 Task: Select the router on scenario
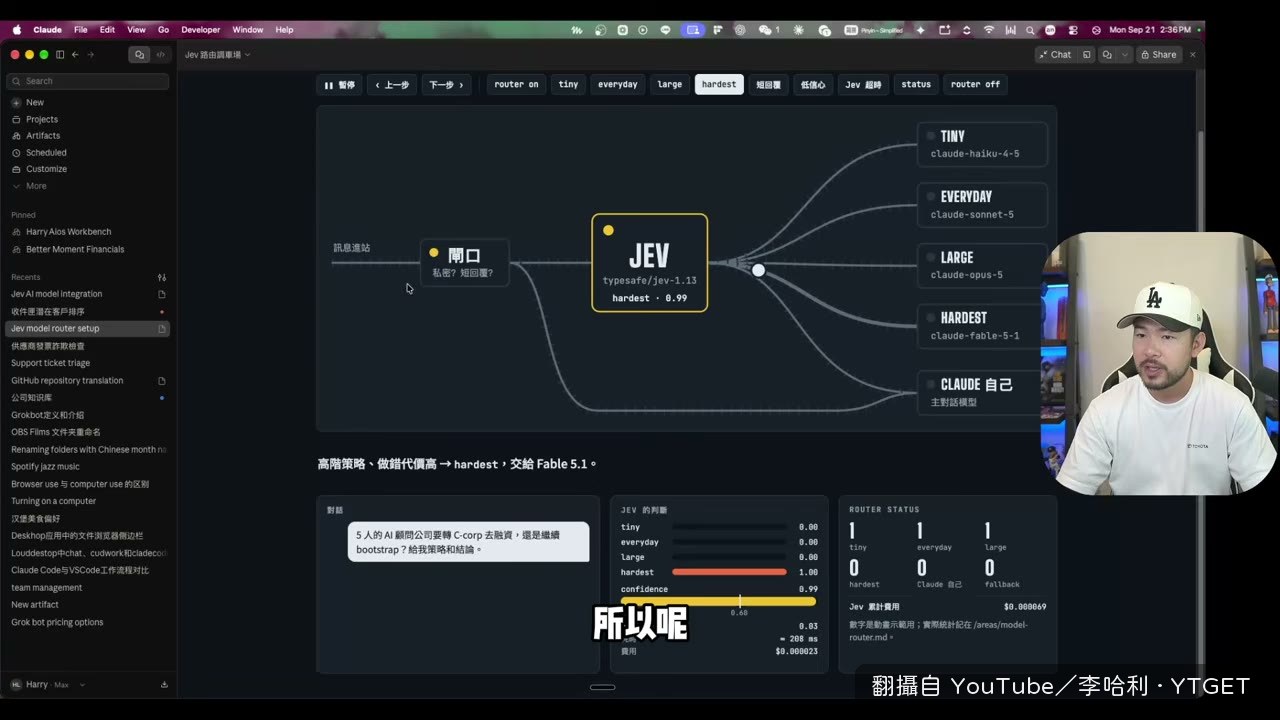516,85
